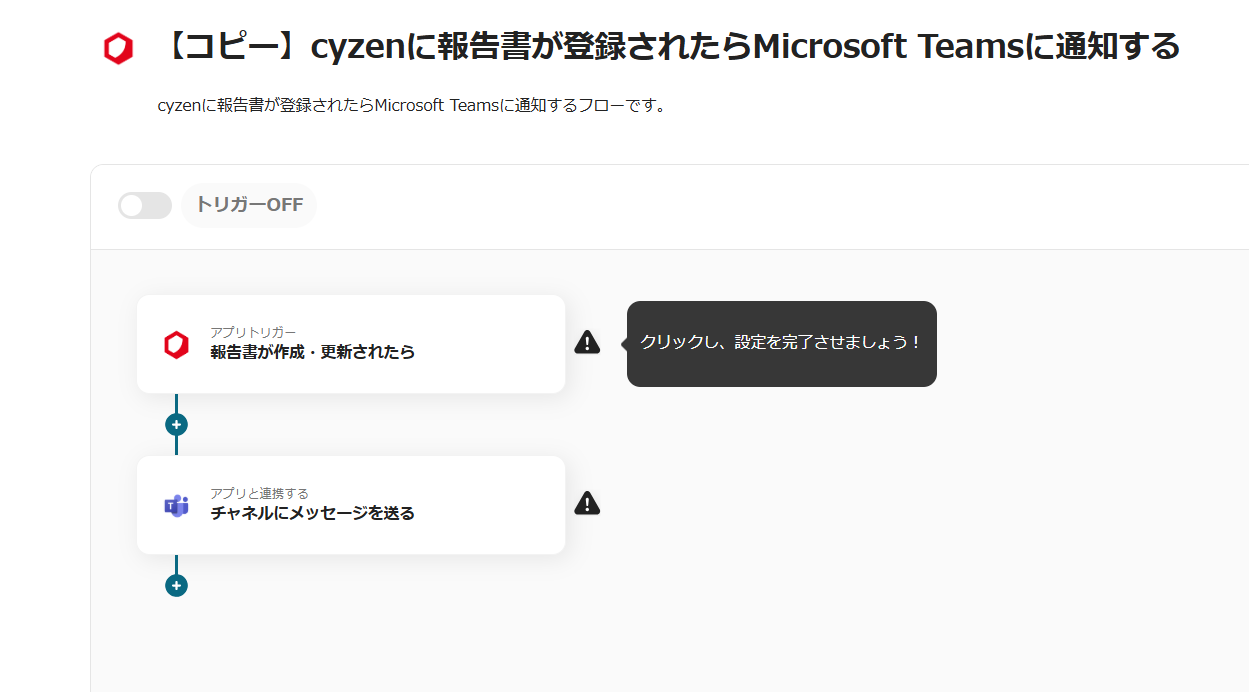The width and height of the screenshot is (1249, 692).
Task: Open the チャネルにメッセージを送る action card
Action: pyautogui.click(x=351, y=505)
